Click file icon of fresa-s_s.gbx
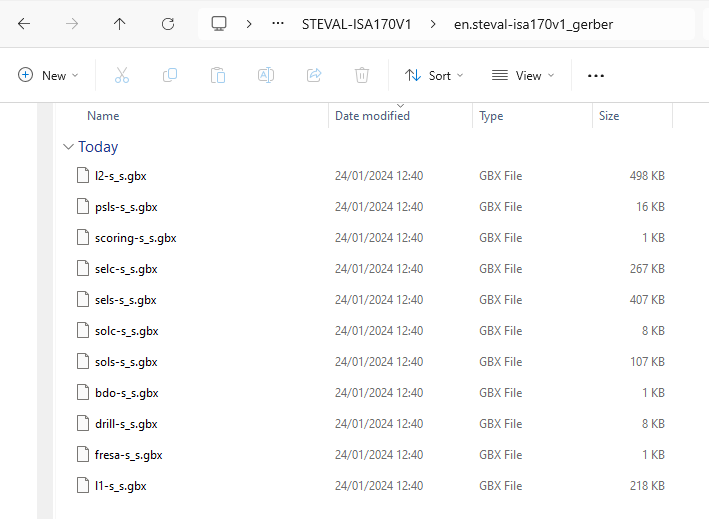Screen dimensions: 709x519 (x=83, y=454)
